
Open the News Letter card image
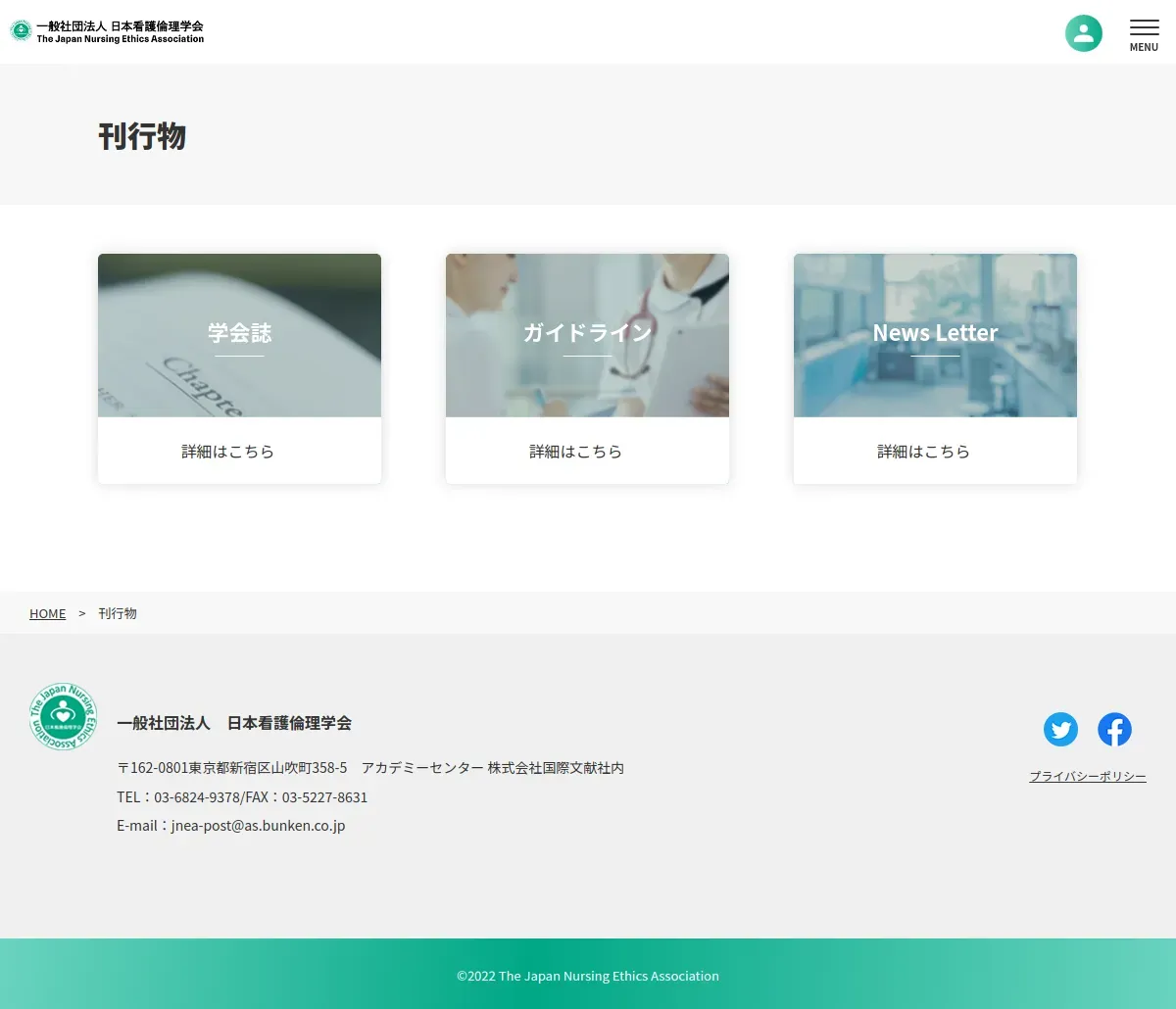(935, 335)
